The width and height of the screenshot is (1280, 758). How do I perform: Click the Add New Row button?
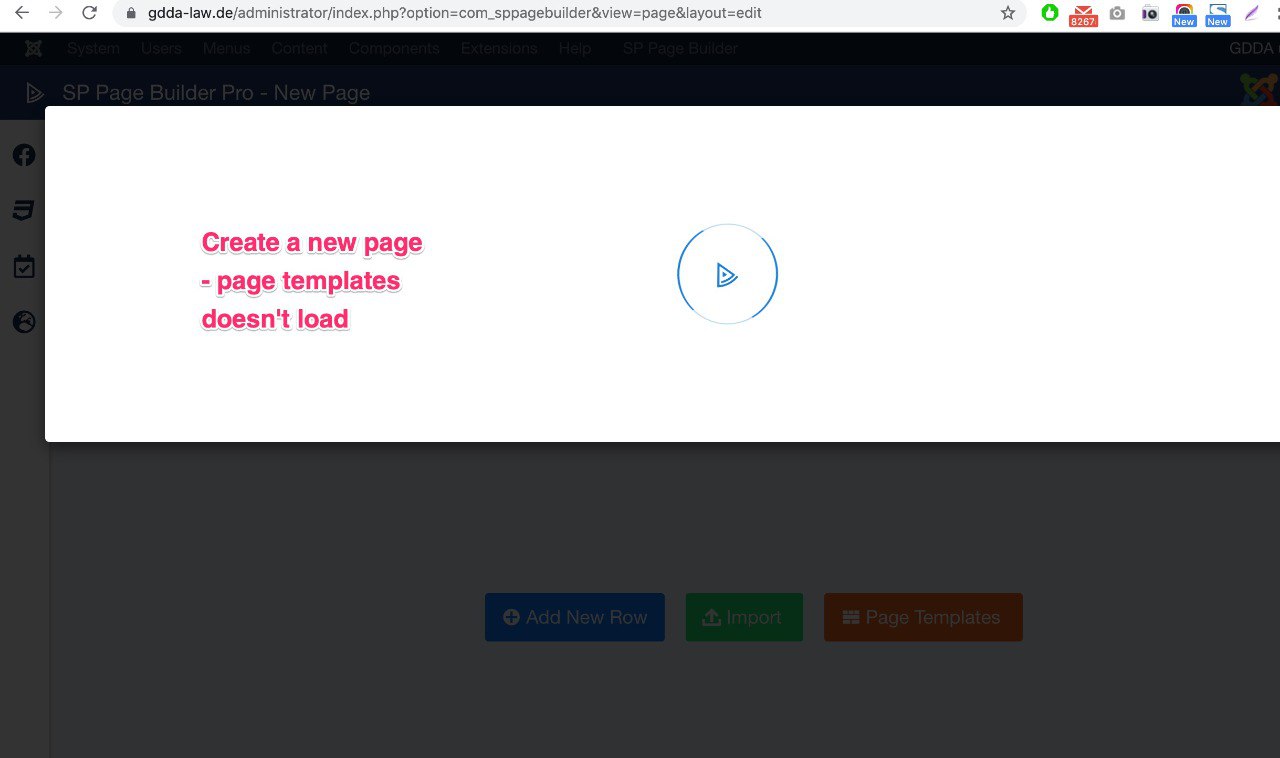click(575, 617)
